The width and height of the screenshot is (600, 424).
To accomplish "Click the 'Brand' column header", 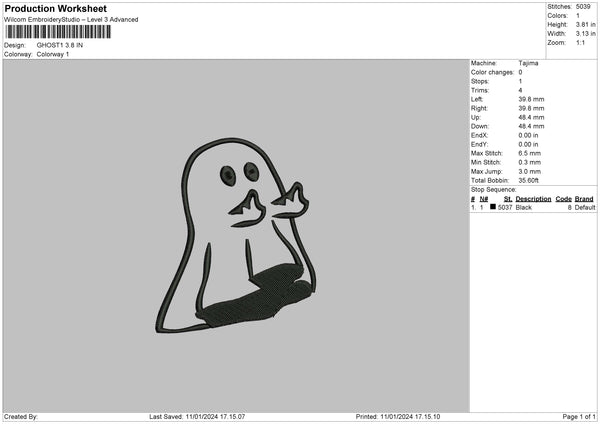I will tap(584, 199).
